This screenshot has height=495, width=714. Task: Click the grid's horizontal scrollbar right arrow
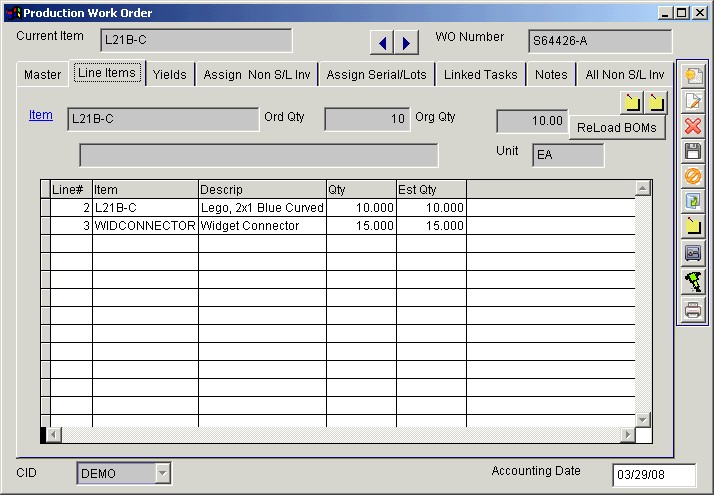click(x=628, y=435)
